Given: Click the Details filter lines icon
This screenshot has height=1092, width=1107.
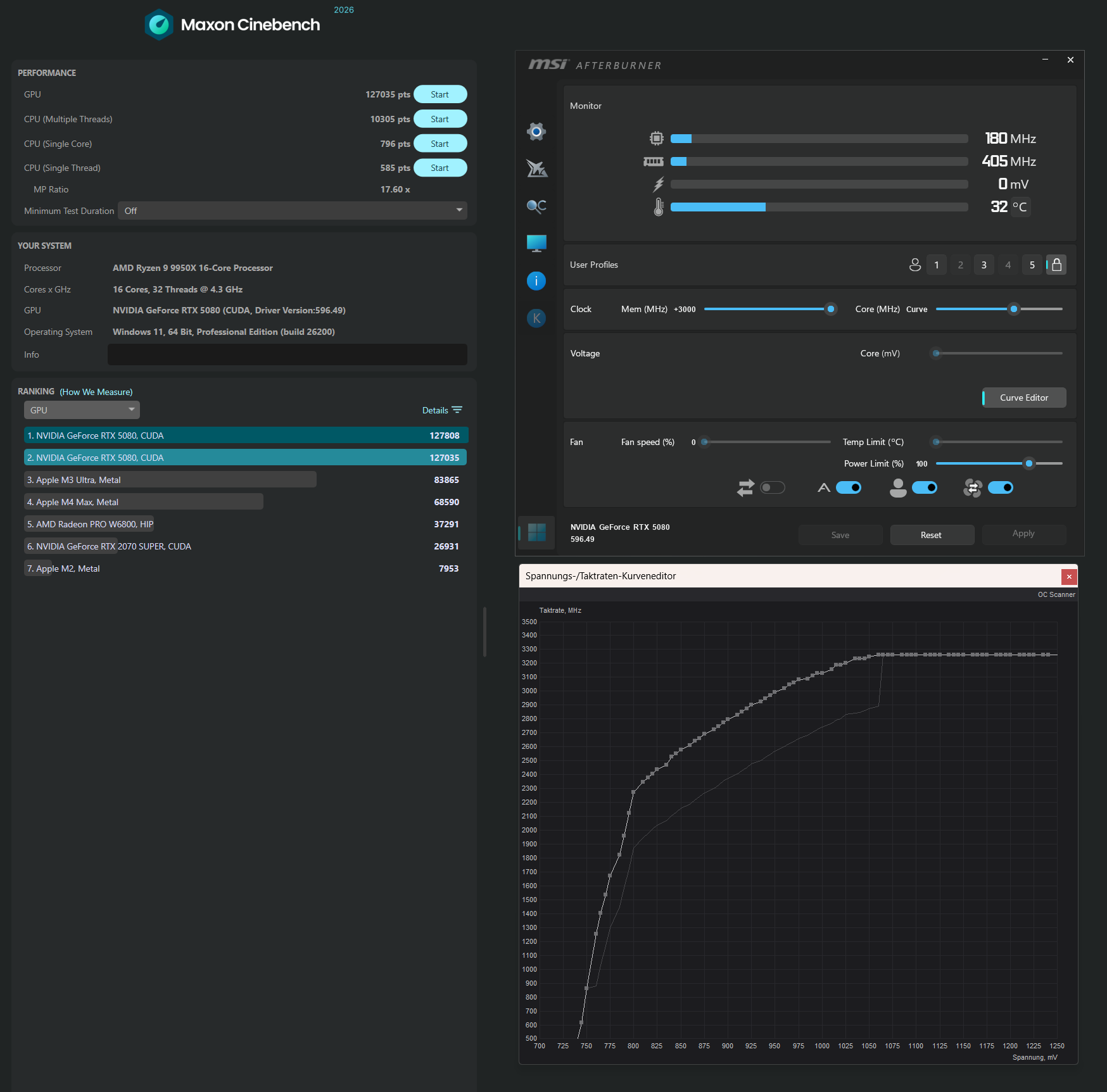Looking at the screenshot, I should [x=457, y=410].
